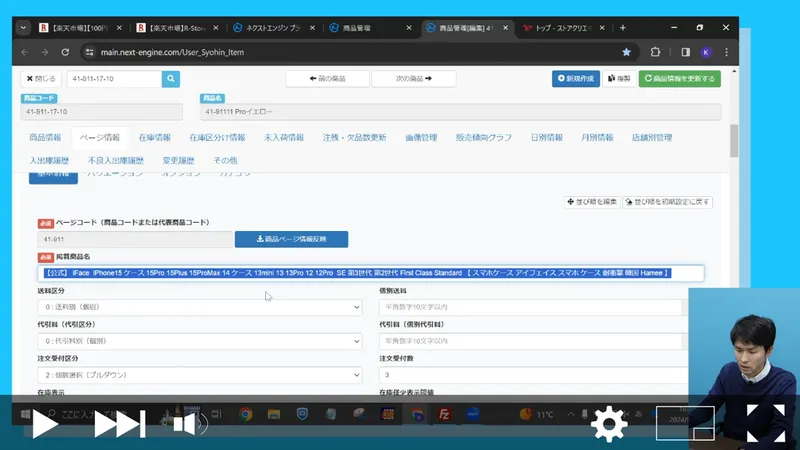Click browser forward arrow
The image size is (800, 450).
[x=45, y=52]
